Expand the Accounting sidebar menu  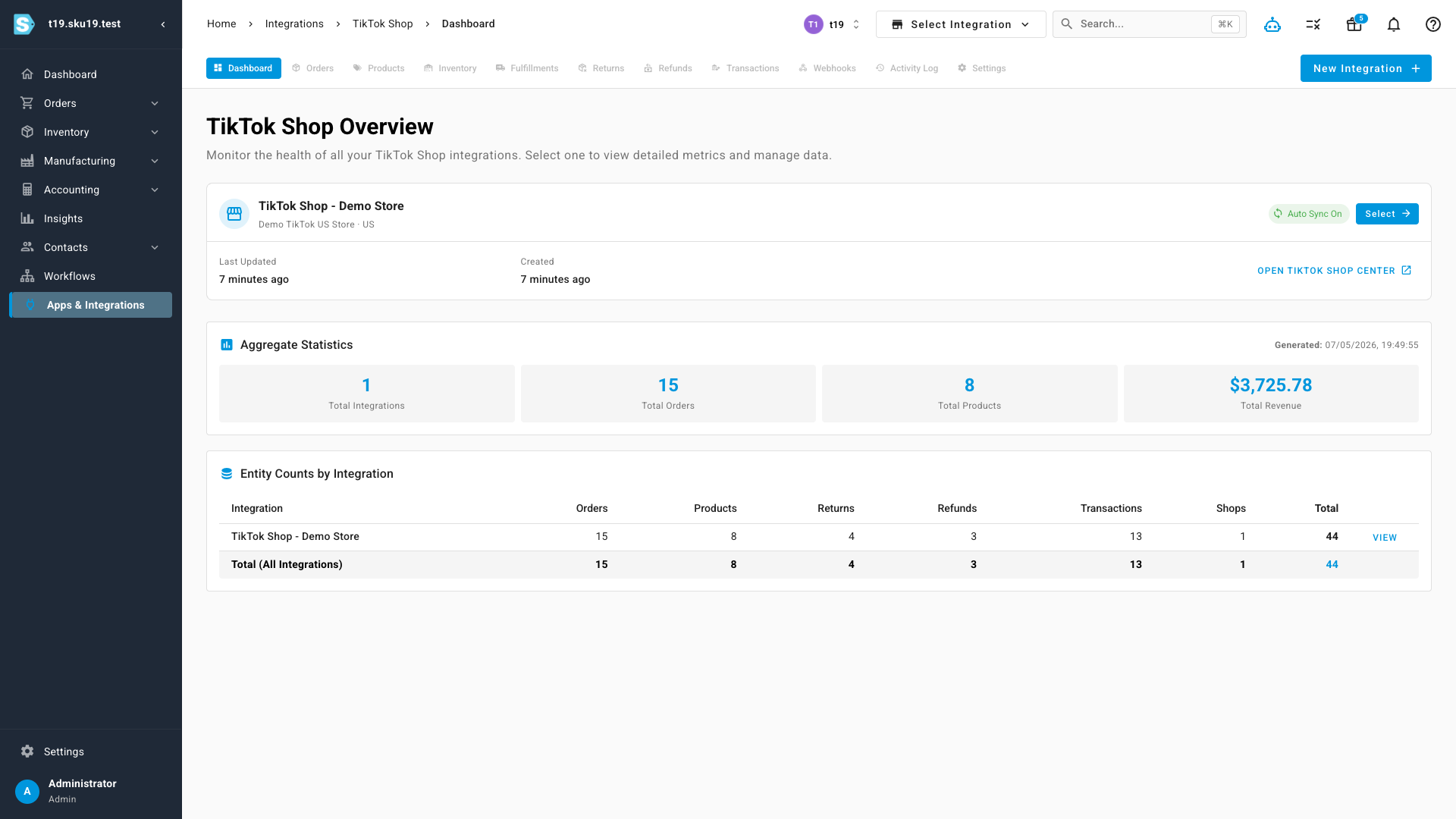(x=91, y=190)
